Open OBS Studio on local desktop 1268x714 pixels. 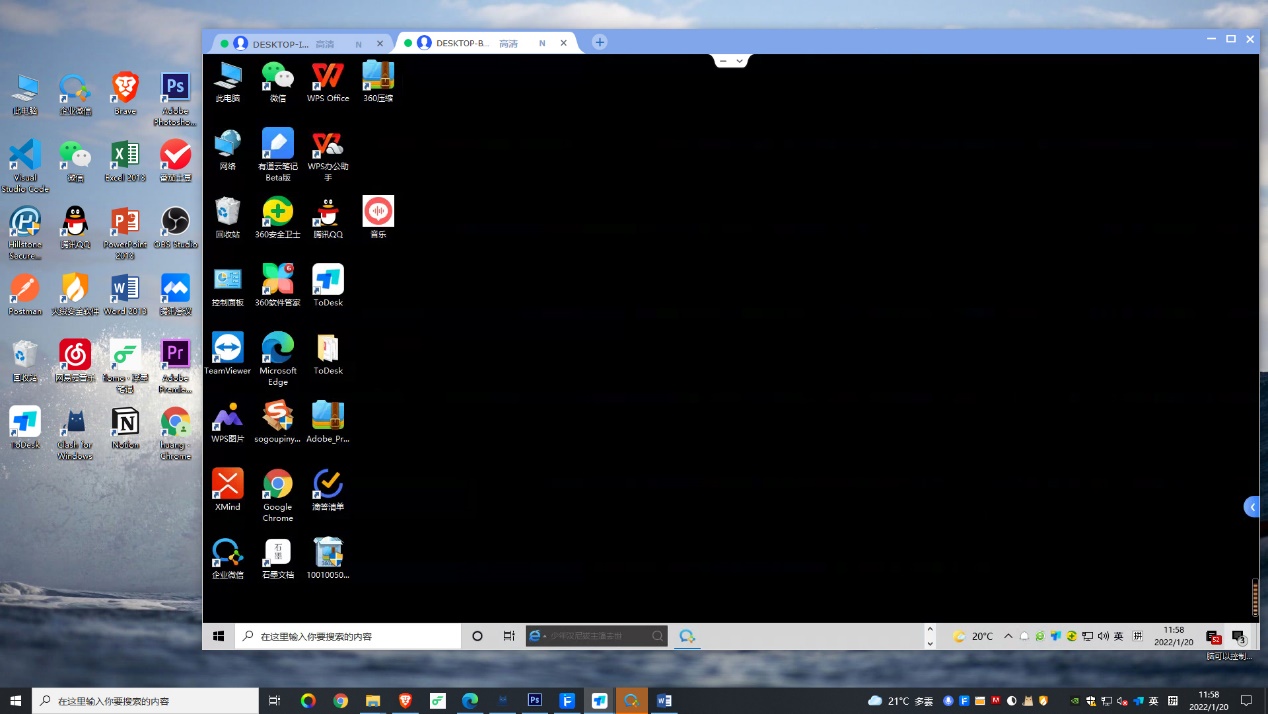pos(175,228)
